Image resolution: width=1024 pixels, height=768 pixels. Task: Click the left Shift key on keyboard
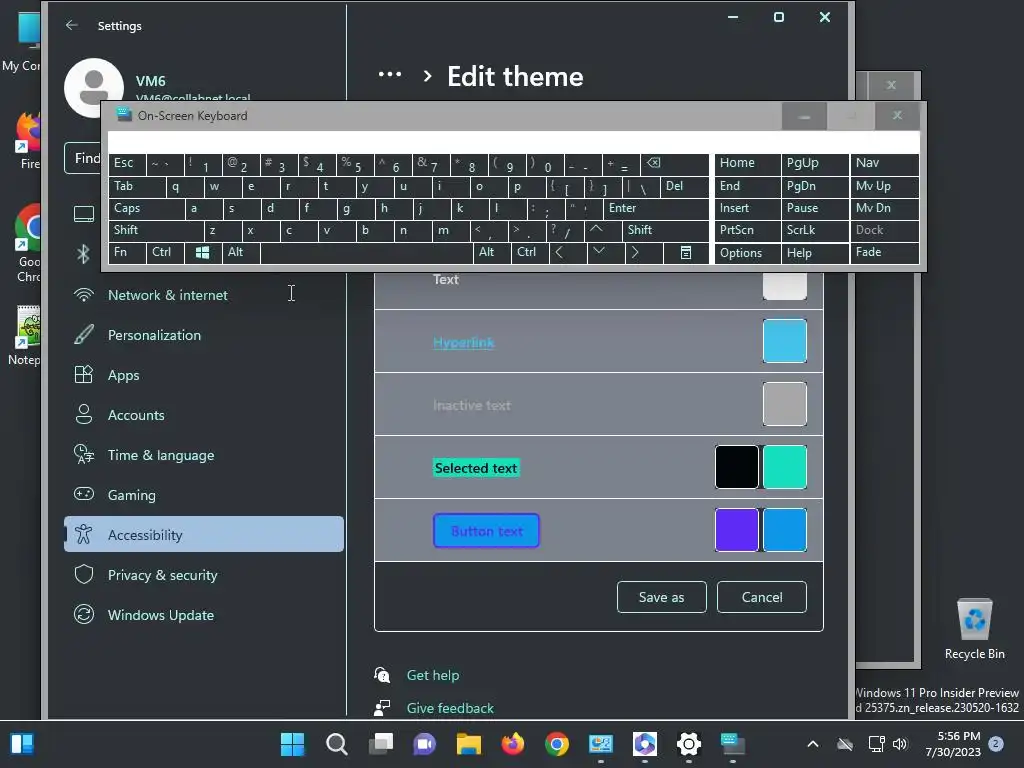coord(156,231)
